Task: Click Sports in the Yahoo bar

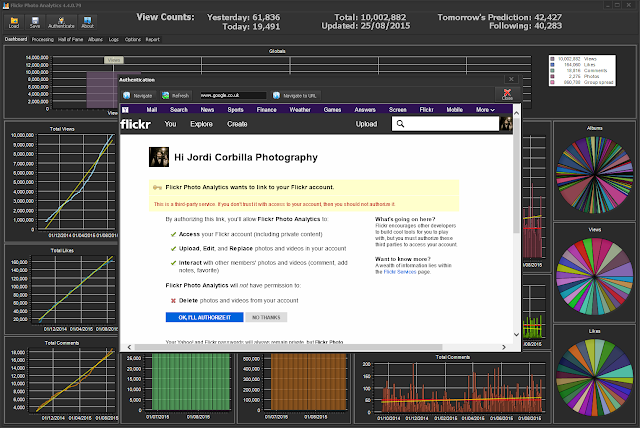Action: point(236,110)
